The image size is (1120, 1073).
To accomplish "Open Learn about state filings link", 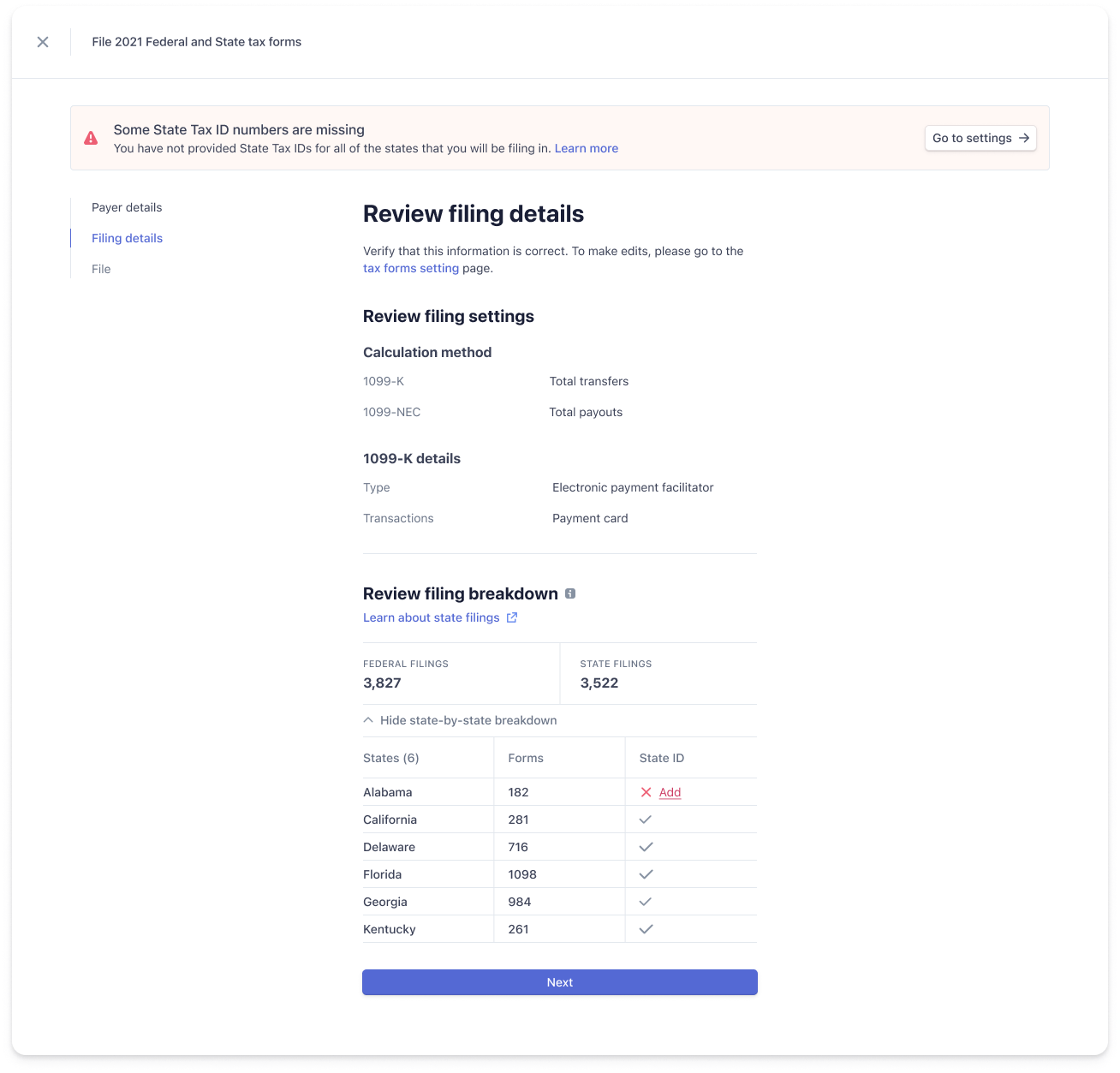I will (431, 617).
